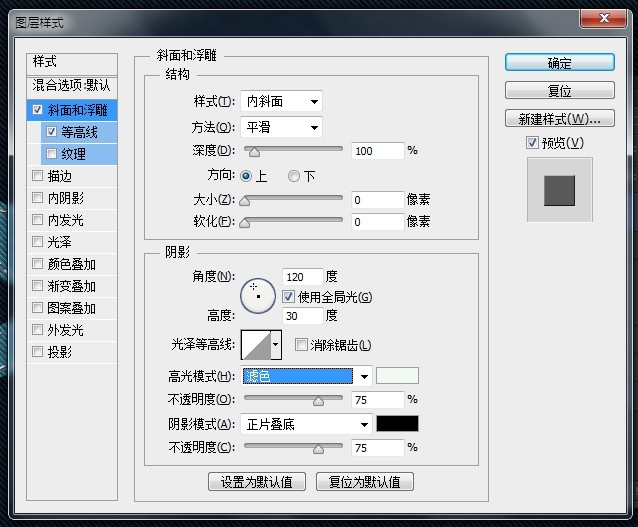Image resolution: width=638 pixels, height=527 pixels.
Task: Click the layer style preview thumbnail
Action: pyautogui.click(x=560, y=190)
